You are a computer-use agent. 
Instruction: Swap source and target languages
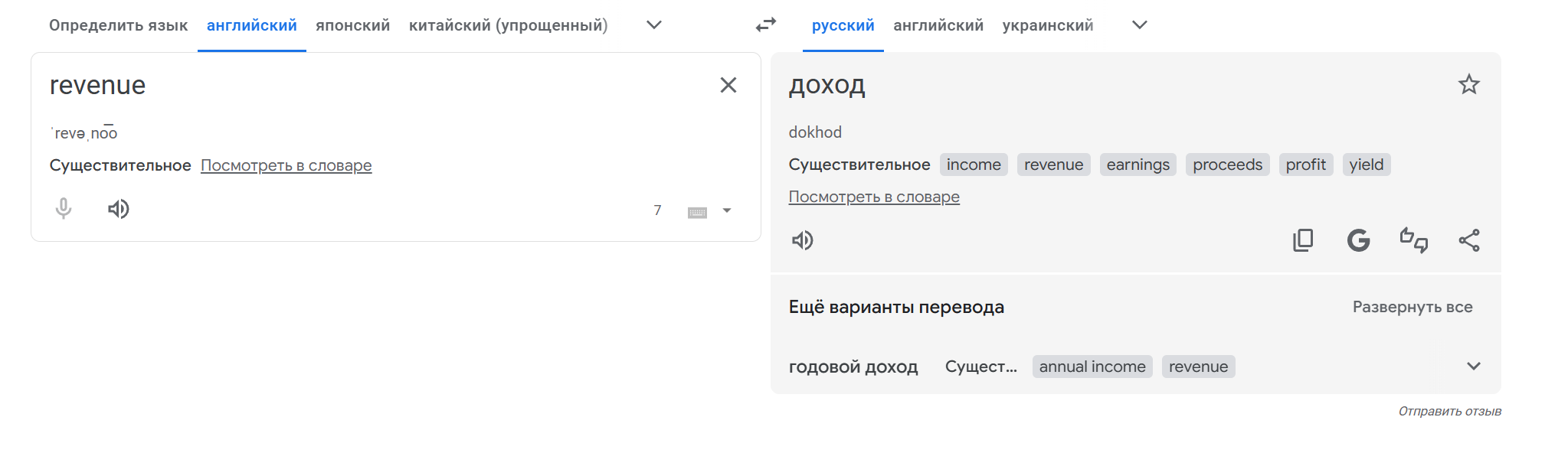click(765, 25)
